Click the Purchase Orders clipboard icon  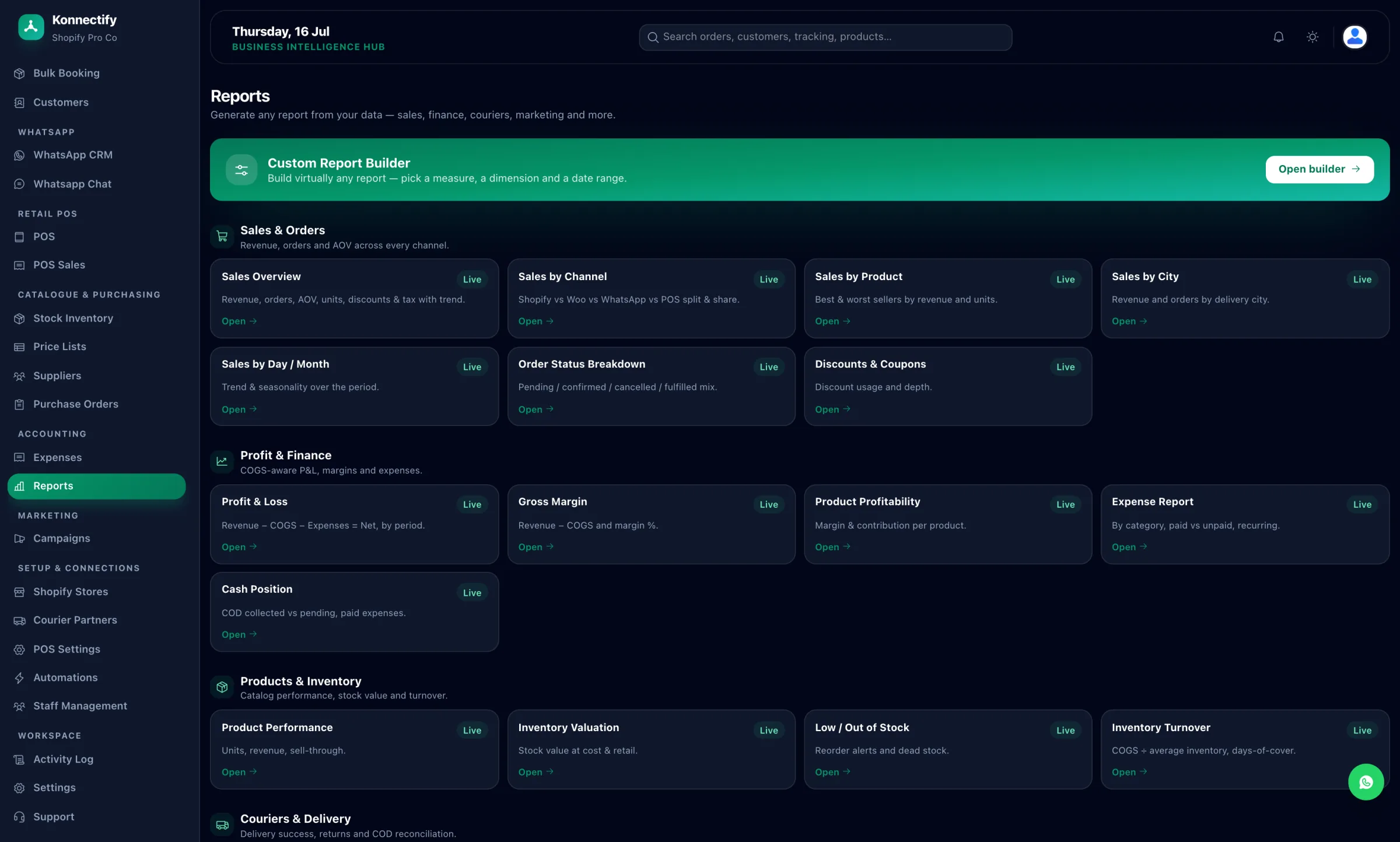pos(19,404)
